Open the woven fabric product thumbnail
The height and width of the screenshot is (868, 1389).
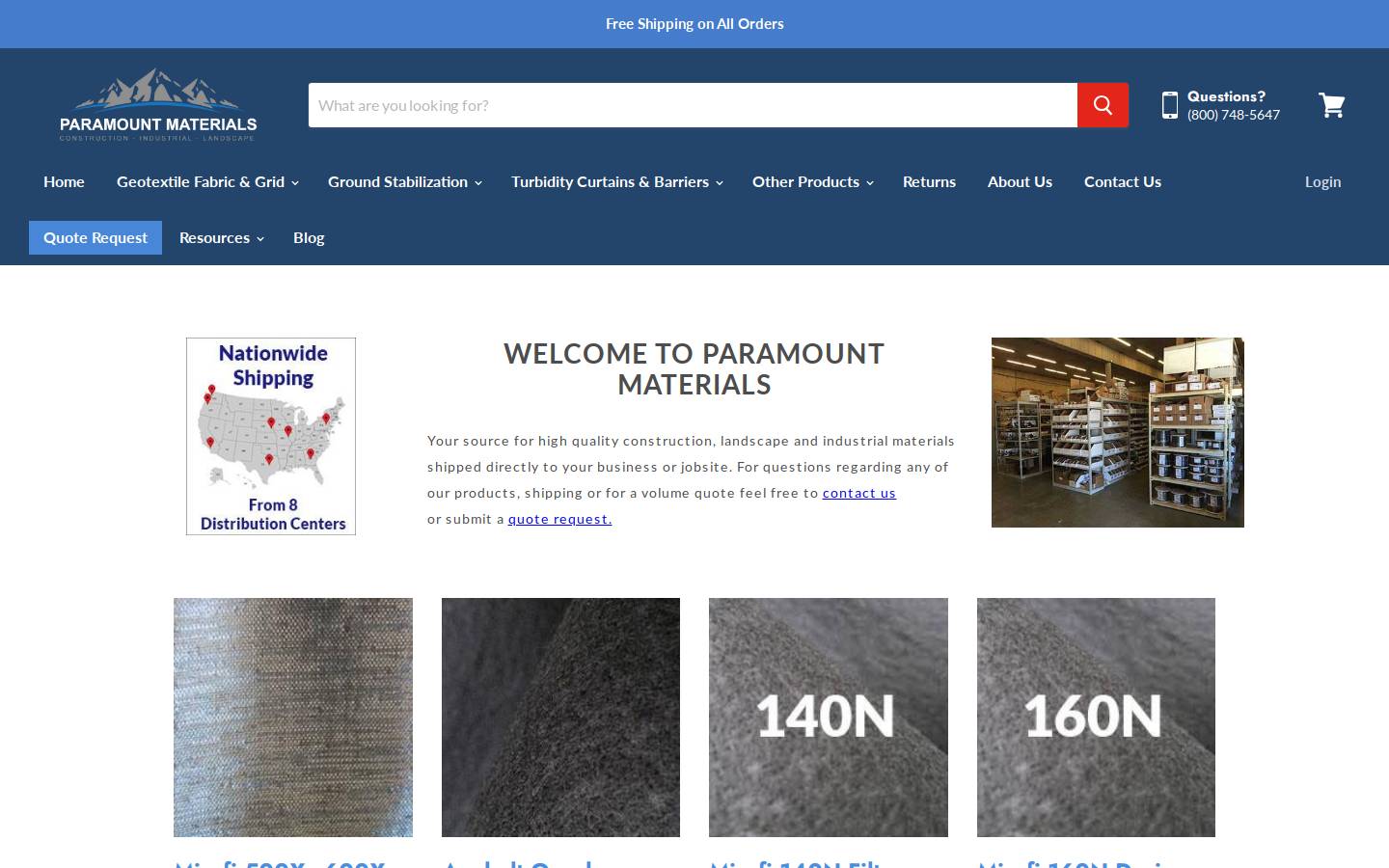(293, 718)
